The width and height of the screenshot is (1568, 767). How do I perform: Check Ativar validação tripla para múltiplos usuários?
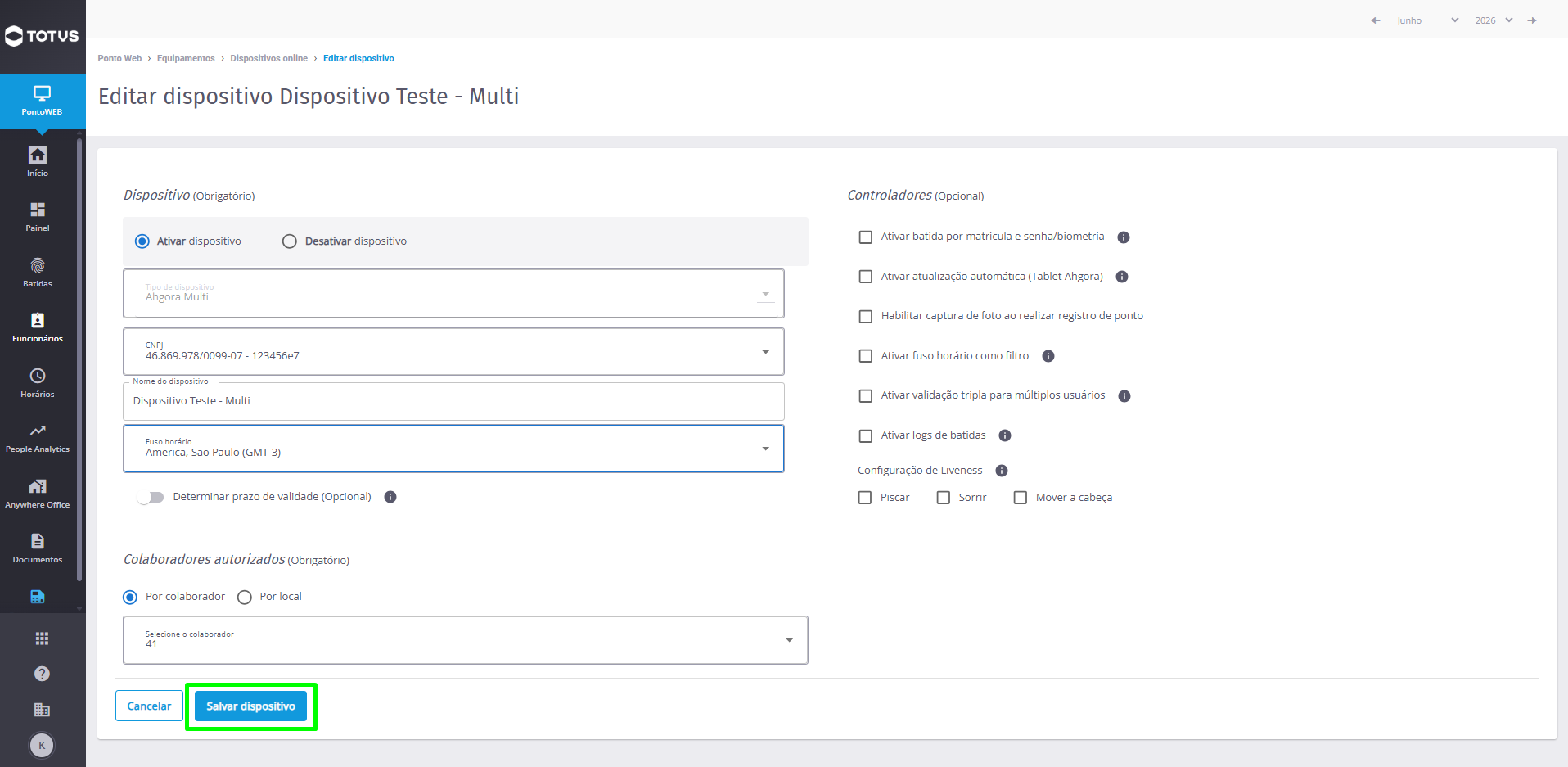(x=866, y=396)
